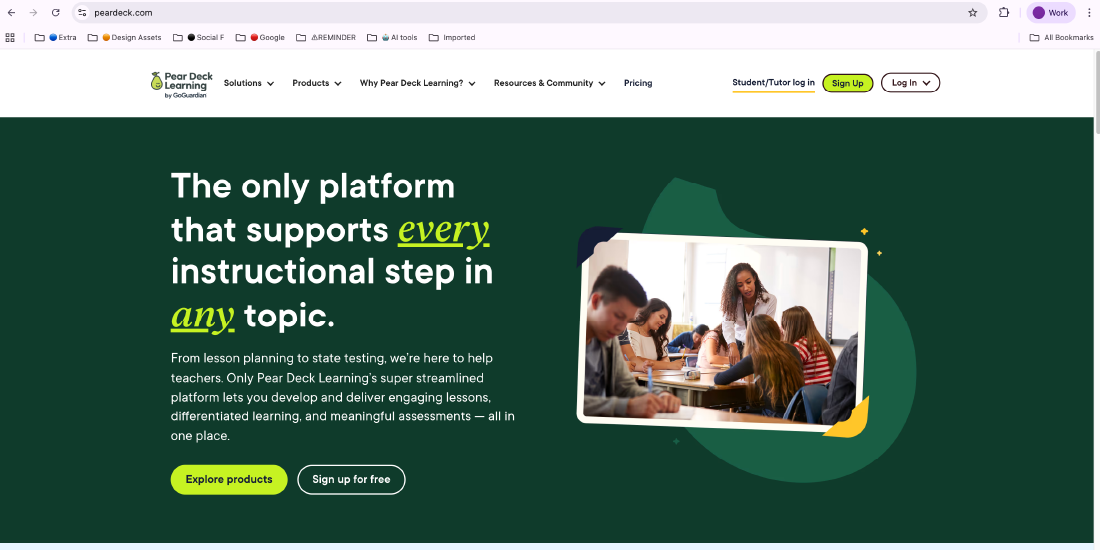Viewport: 1100px width, 550px height.
Task: Reload the page with the refresh icon
Action: pos(56,13)
